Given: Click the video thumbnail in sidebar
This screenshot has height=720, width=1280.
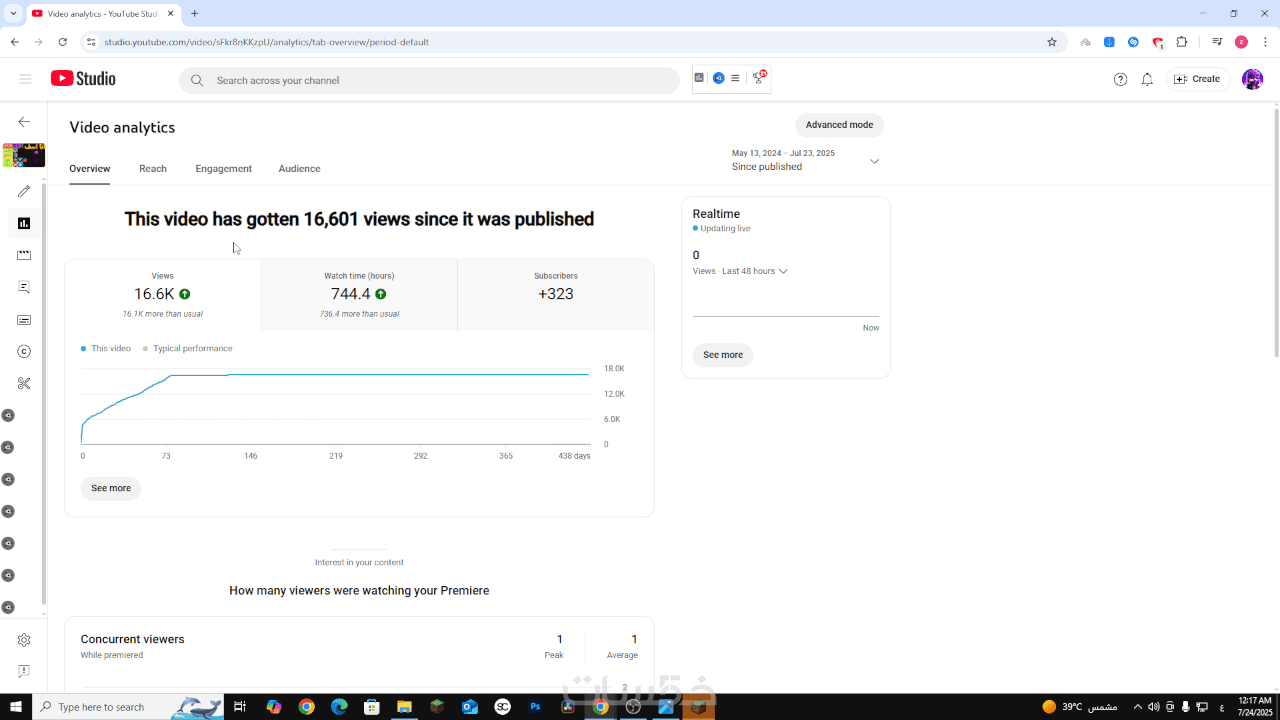Looking at the screenshot, I should (24, 155).
